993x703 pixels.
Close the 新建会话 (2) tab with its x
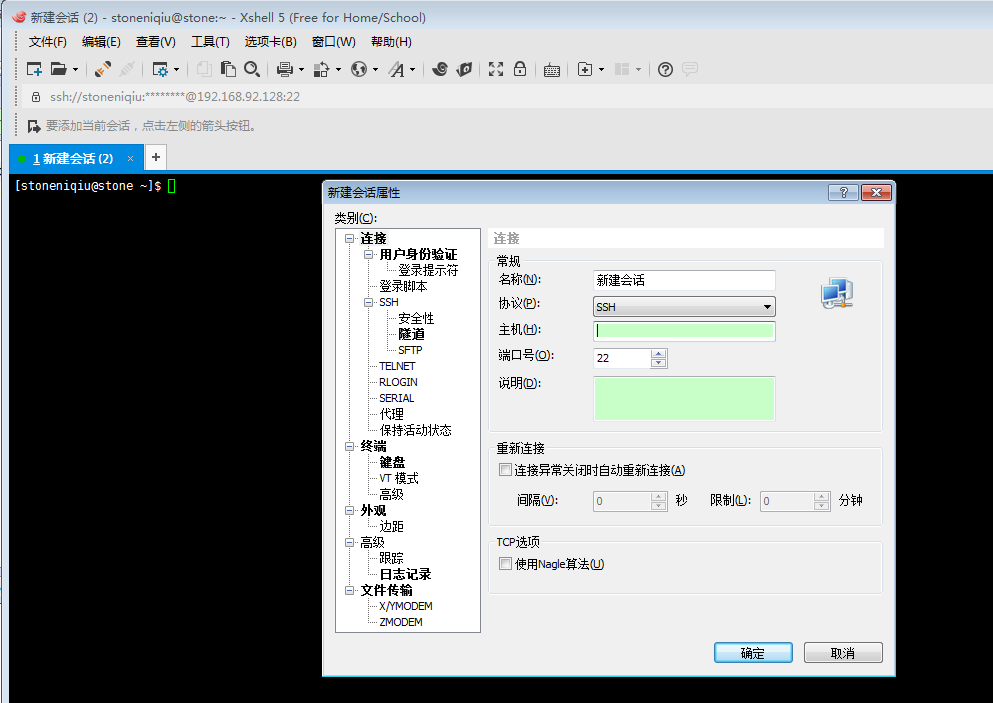coord(130,158)
